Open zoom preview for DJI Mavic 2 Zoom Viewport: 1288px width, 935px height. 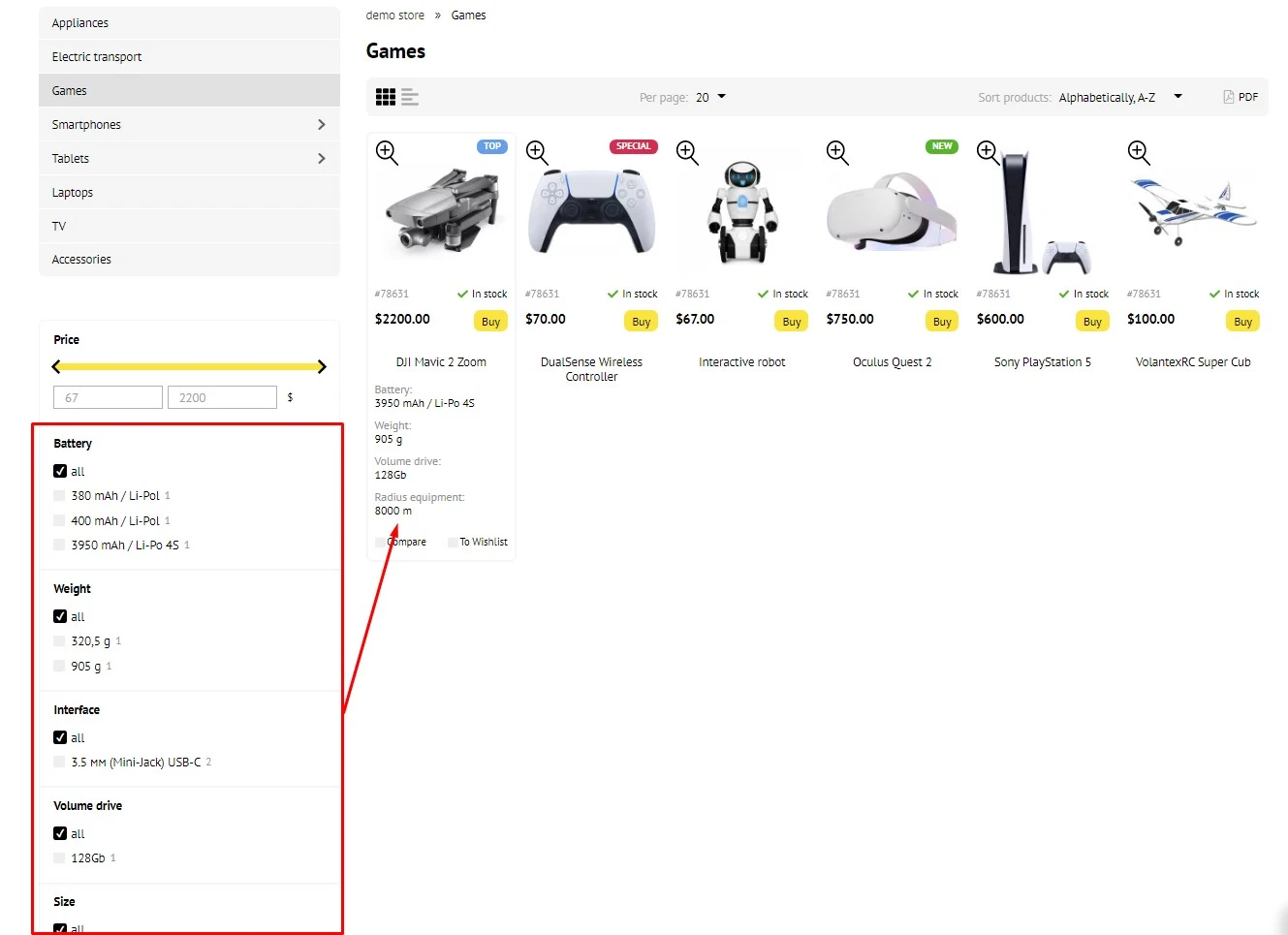[x=387, y=152]
